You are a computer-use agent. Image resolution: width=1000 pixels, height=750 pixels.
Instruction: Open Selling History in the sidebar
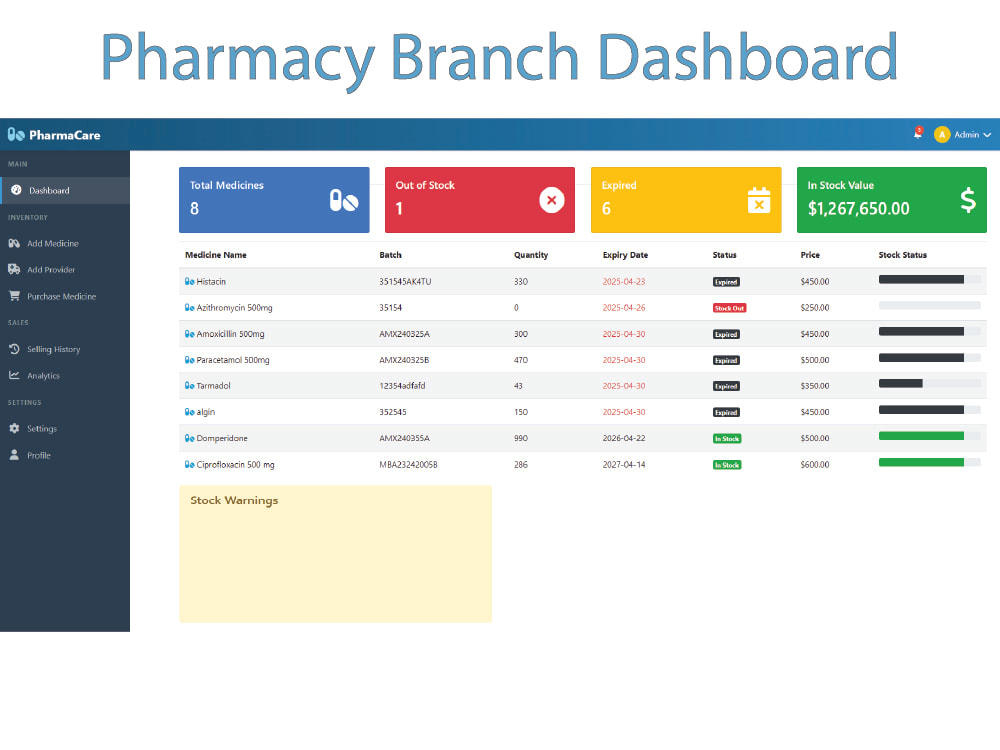coord(65,349)
